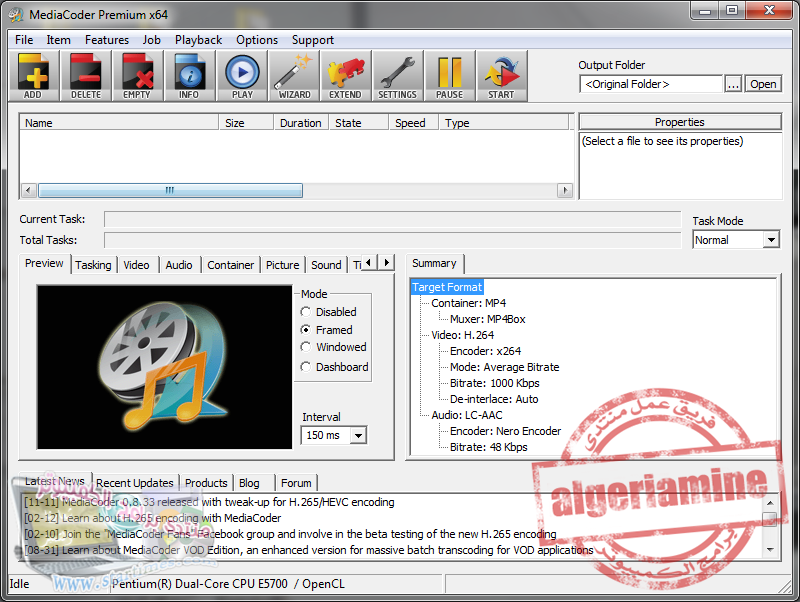Open the Task Mode dropdown
800x602 pixels.
click(x=771, y=239)
